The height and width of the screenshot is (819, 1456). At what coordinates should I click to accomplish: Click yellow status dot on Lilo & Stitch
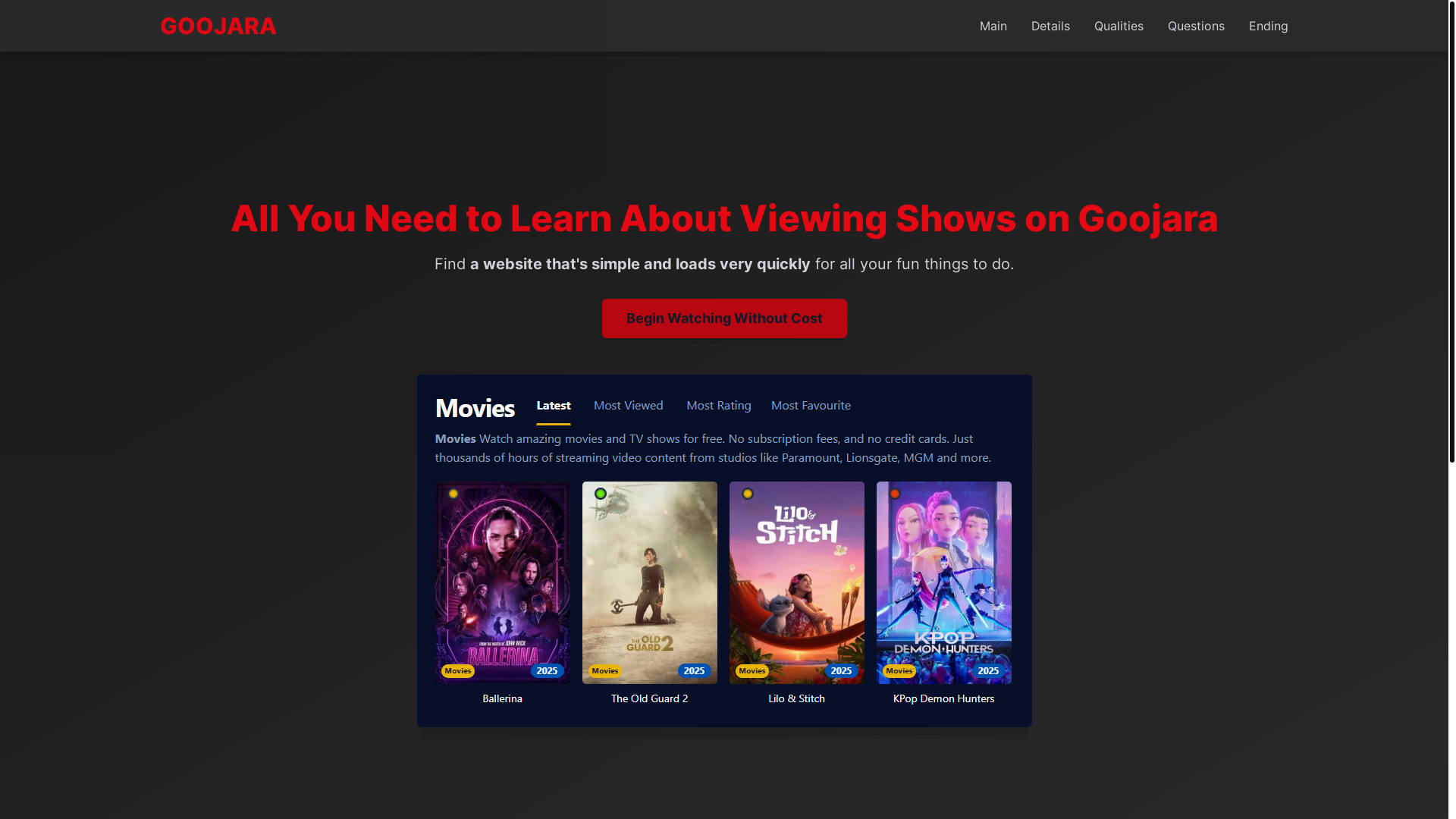coord(748,494)
